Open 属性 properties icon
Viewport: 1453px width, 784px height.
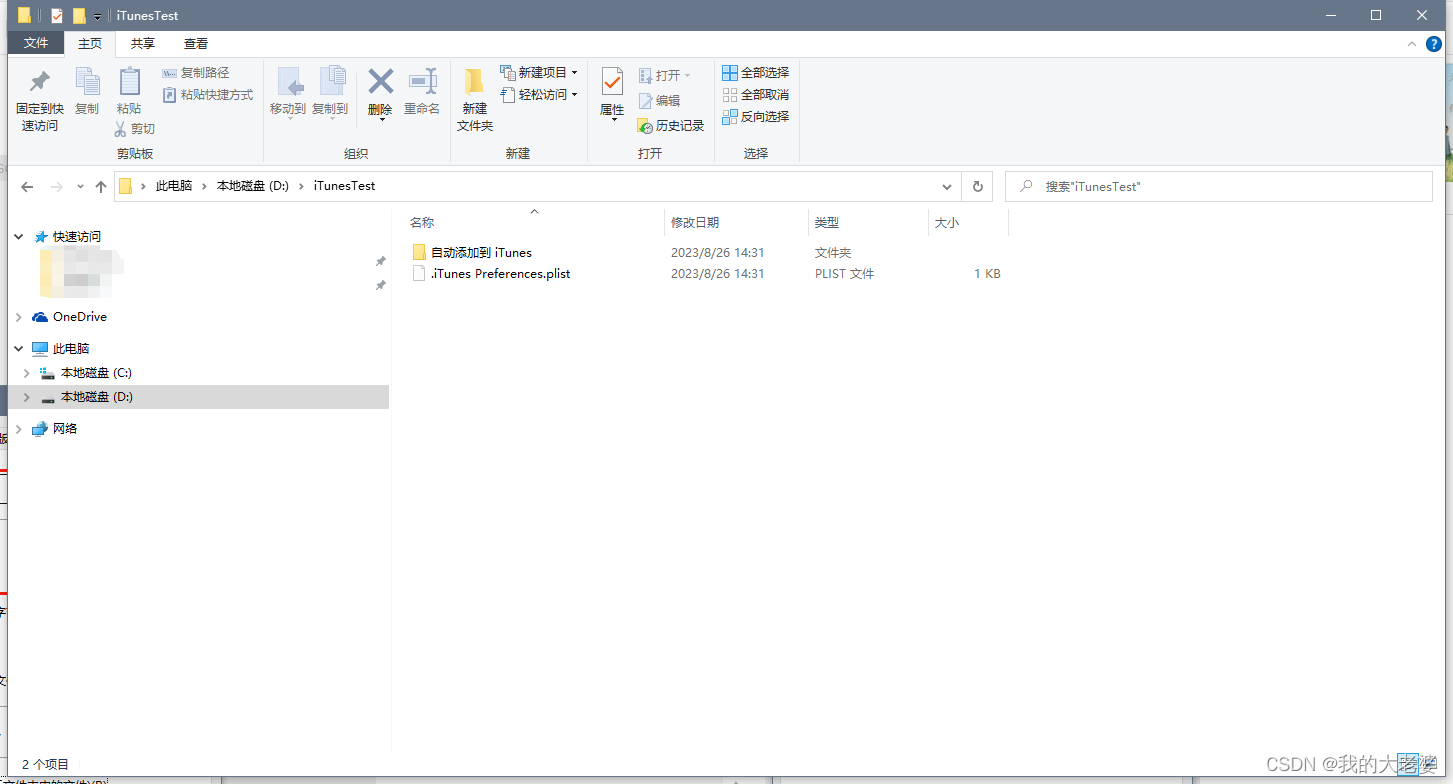[612, 82]
